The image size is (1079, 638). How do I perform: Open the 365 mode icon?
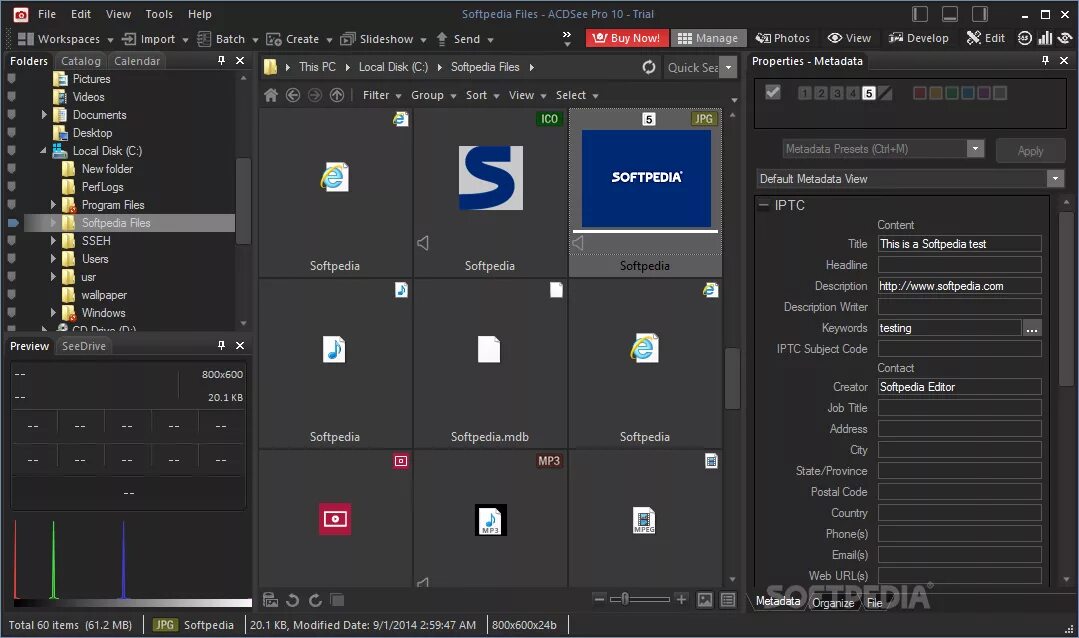pos(1025,38)
